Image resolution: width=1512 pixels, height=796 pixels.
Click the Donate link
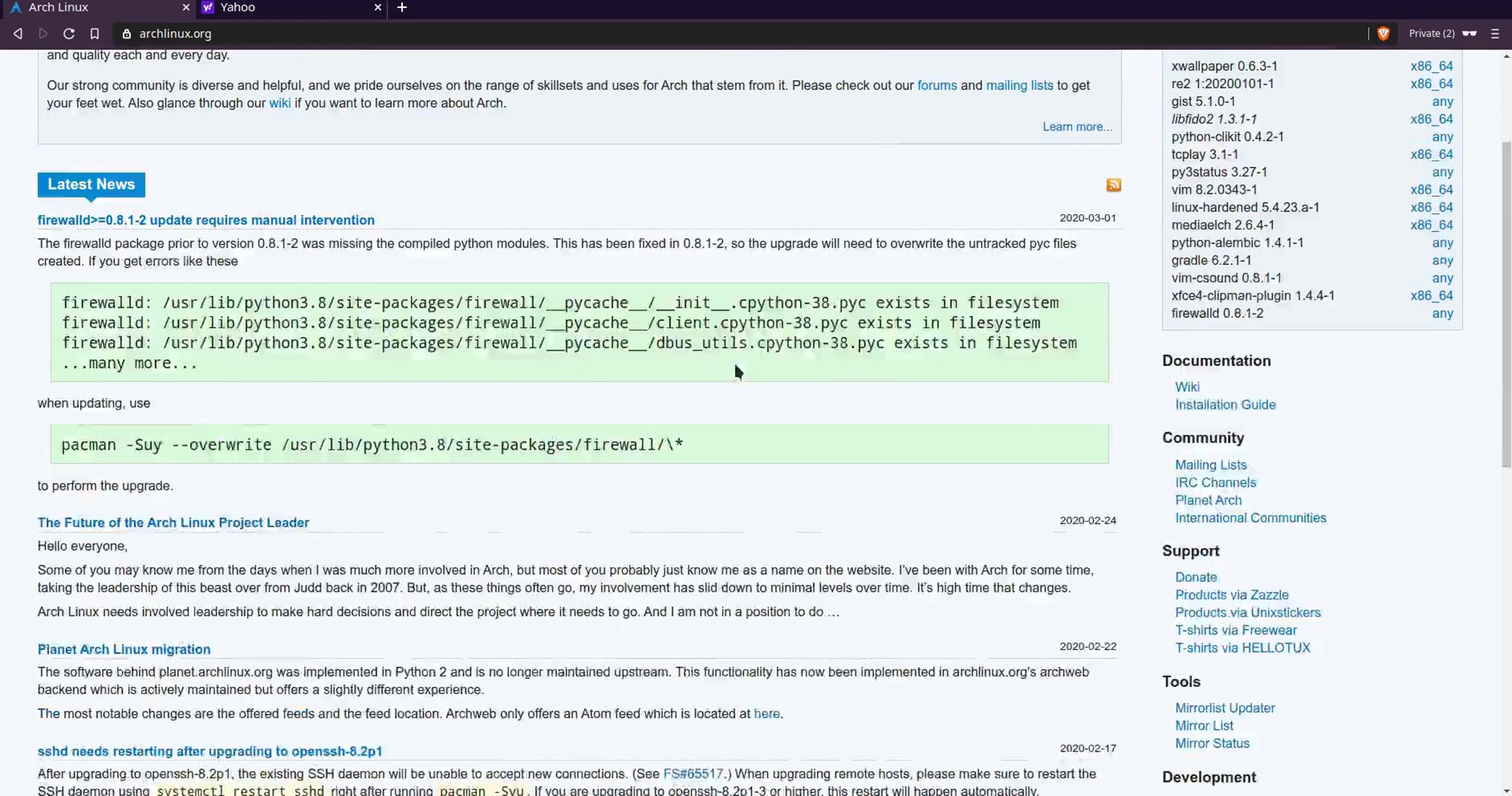click(x=1196, y=577)
